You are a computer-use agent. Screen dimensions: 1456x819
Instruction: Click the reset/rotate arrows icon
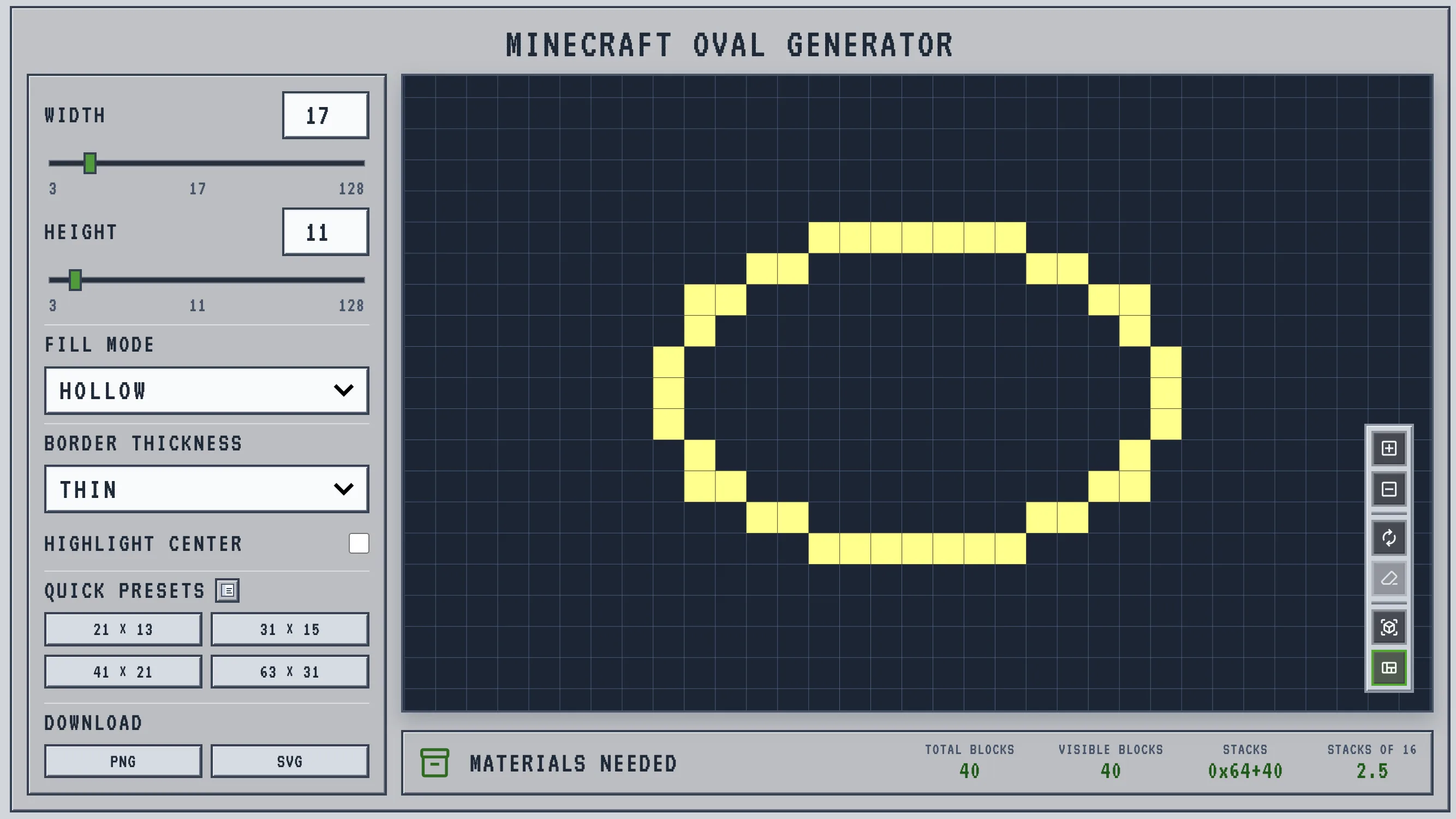pos(1389,537)
